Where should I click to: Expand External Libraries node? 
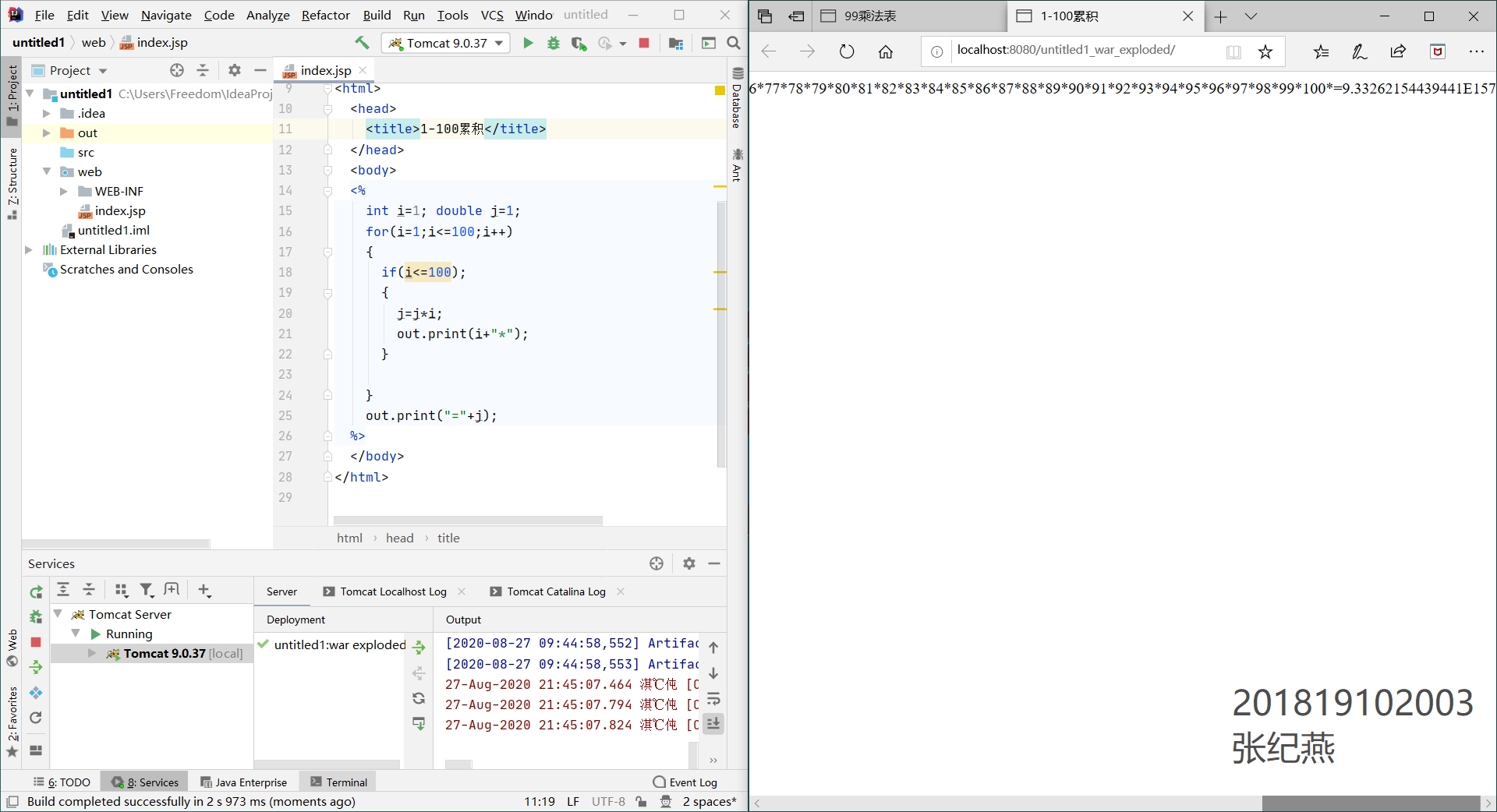[x=29, y=249]
